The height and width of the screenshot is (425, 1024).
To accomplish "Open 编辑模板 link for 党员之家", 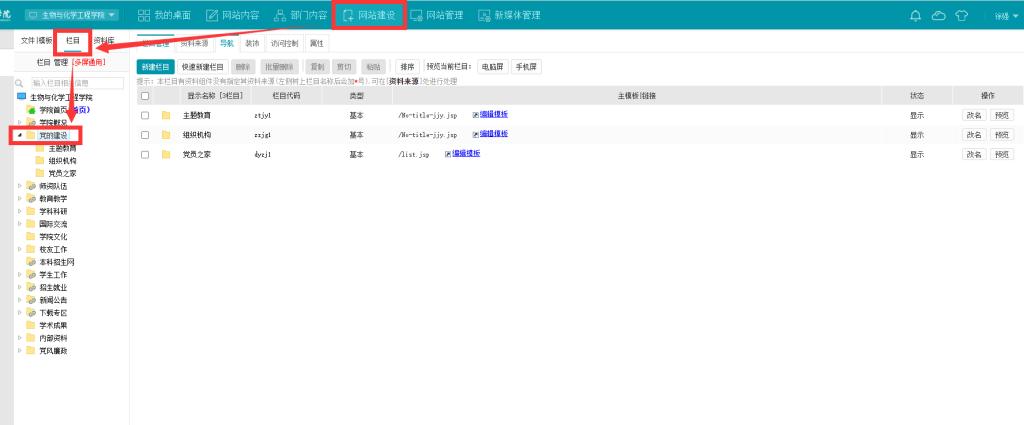I will coord(466,154).
